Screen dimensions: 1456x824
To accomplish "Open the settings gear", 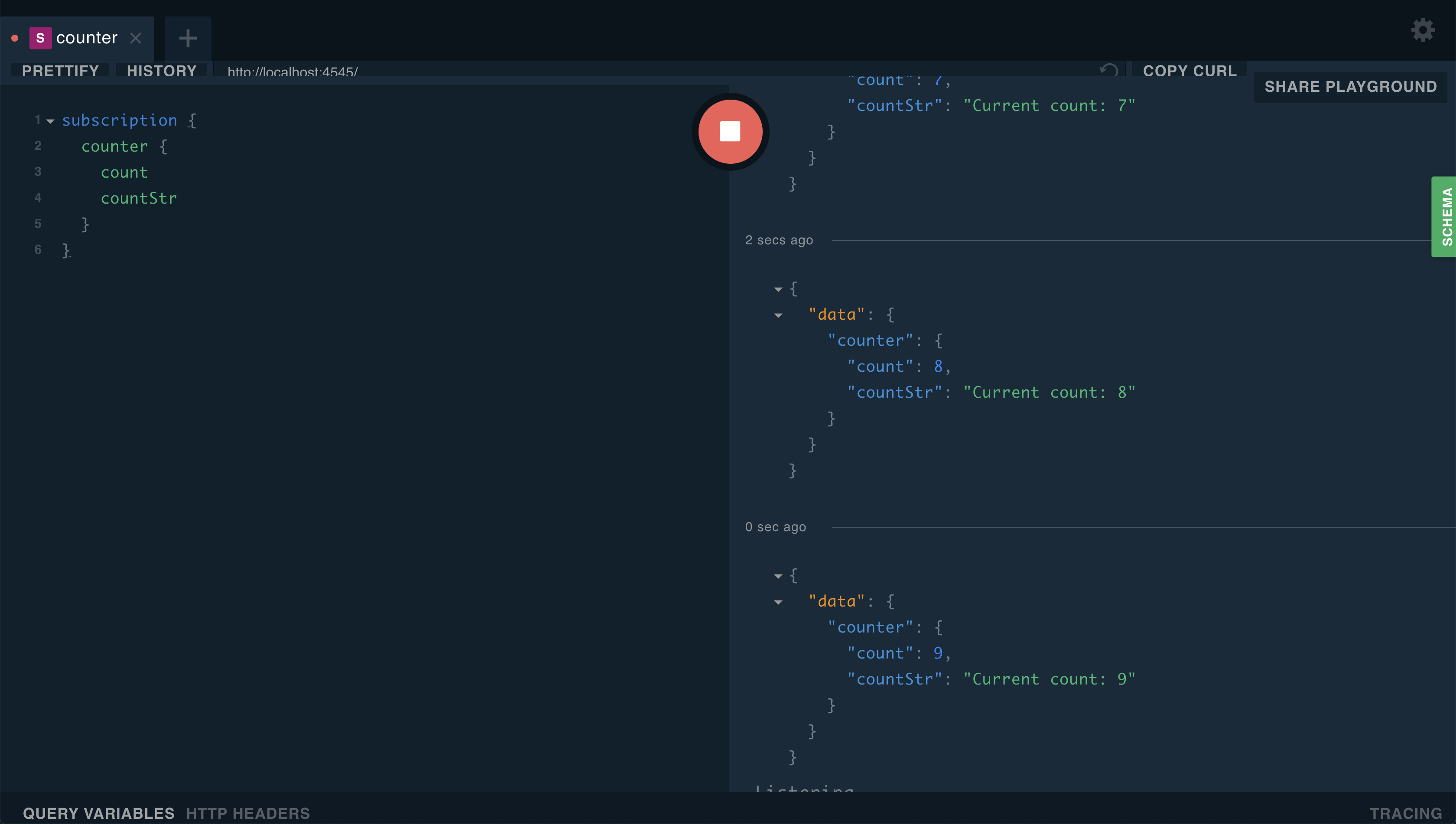I will click(x=1423, y=30).
